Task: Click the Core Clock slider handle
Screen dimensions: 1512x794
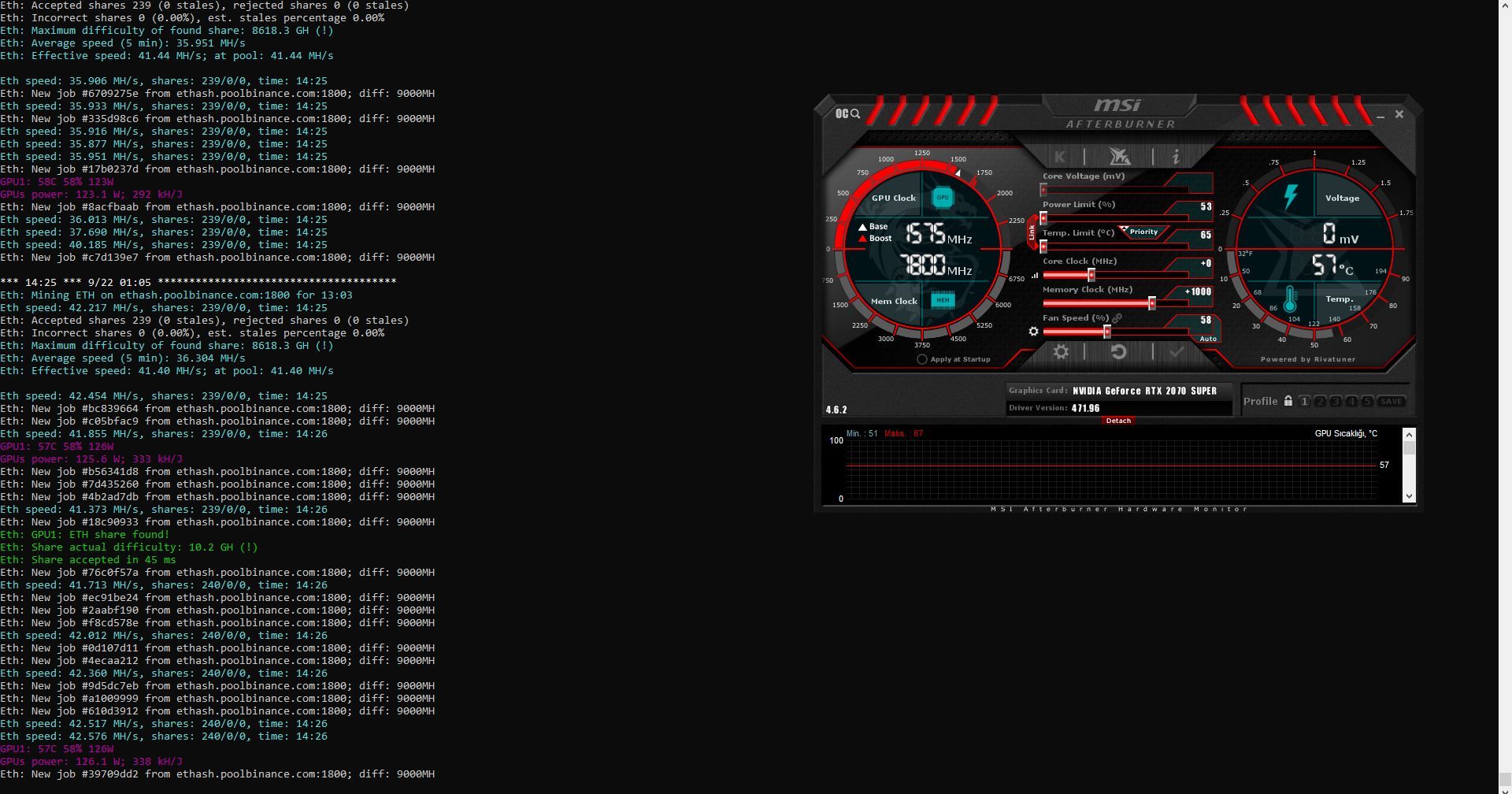Action: 1091,275
